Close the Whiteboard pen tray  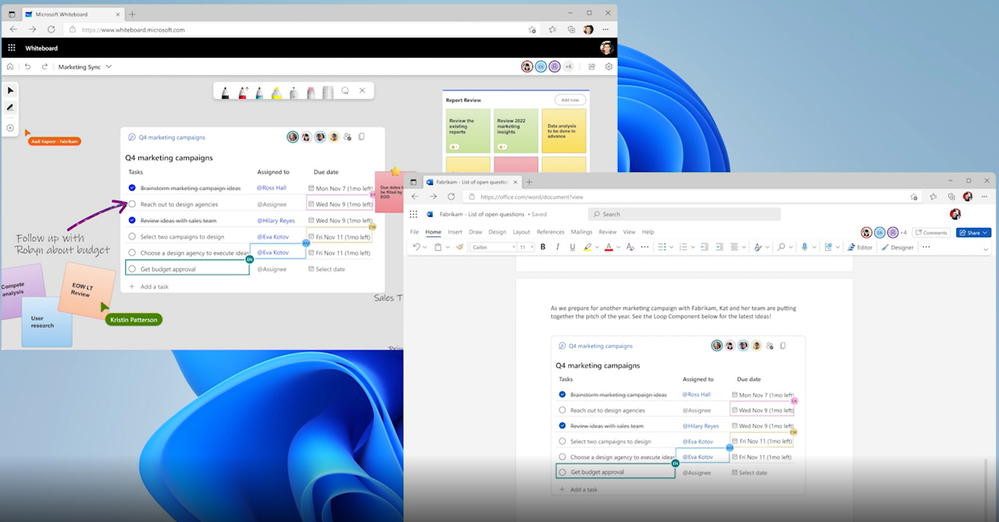pos(362,91)
